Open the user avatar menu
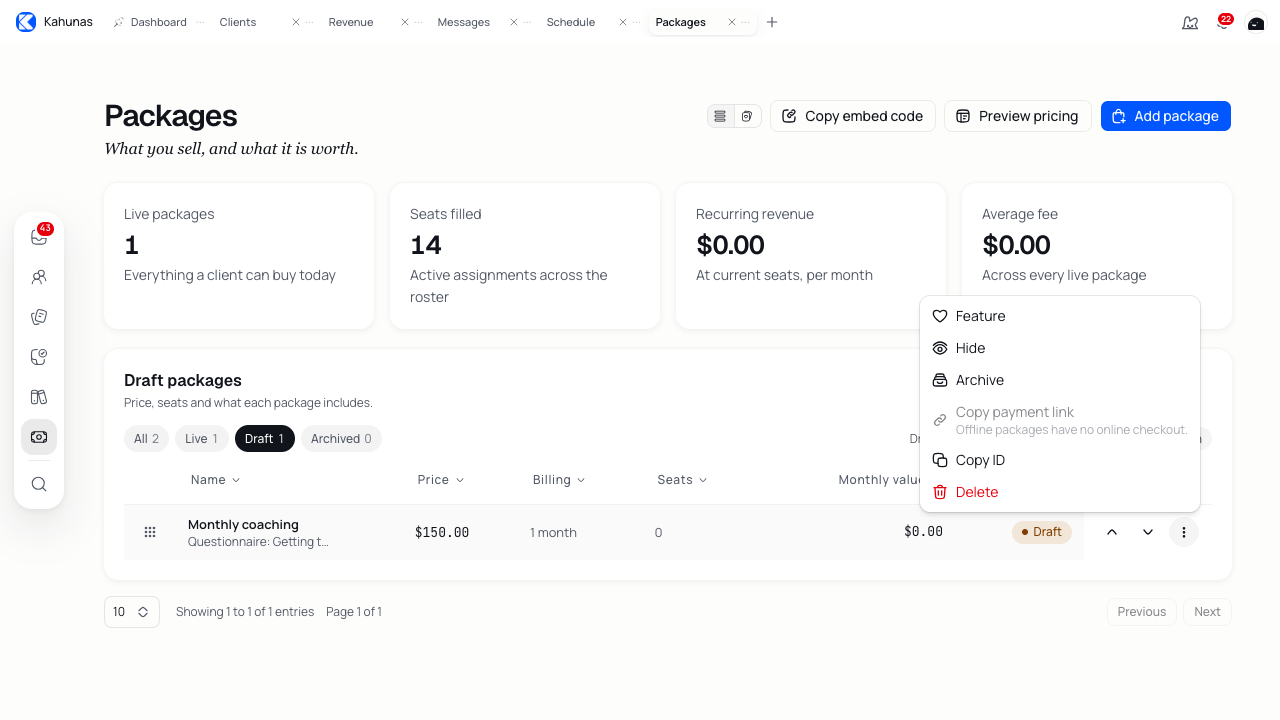This screenshot has width=1280, height=720. click(x=1256, y=22)
